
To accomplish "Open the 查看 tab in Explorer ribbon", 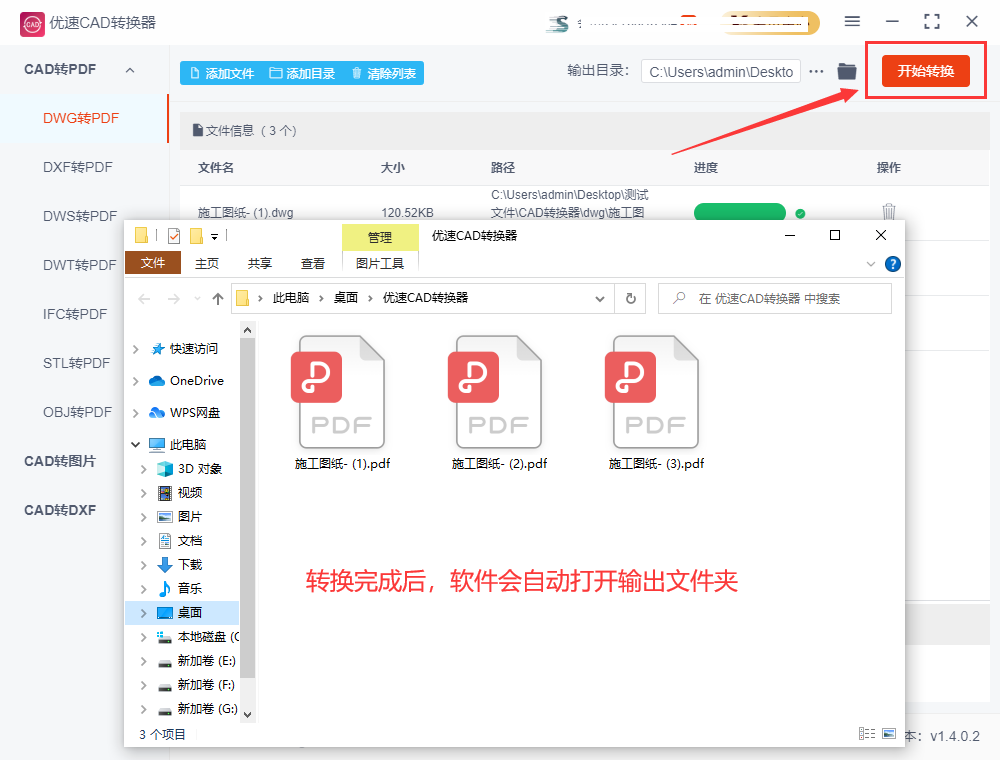I will pyautogui.click(x=312, y=263).
